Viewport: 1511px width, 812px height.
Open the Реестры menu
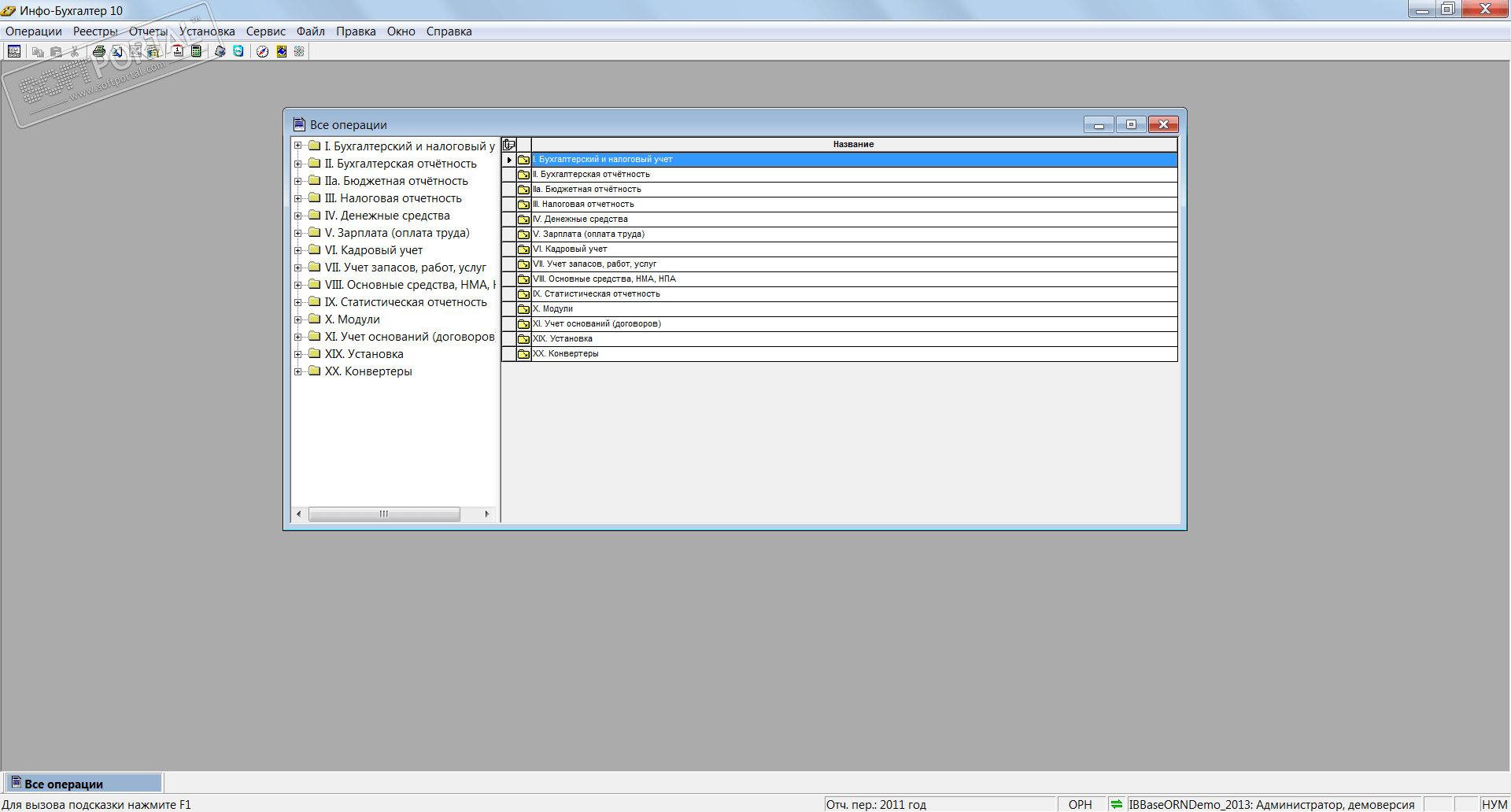pos(95,31)
